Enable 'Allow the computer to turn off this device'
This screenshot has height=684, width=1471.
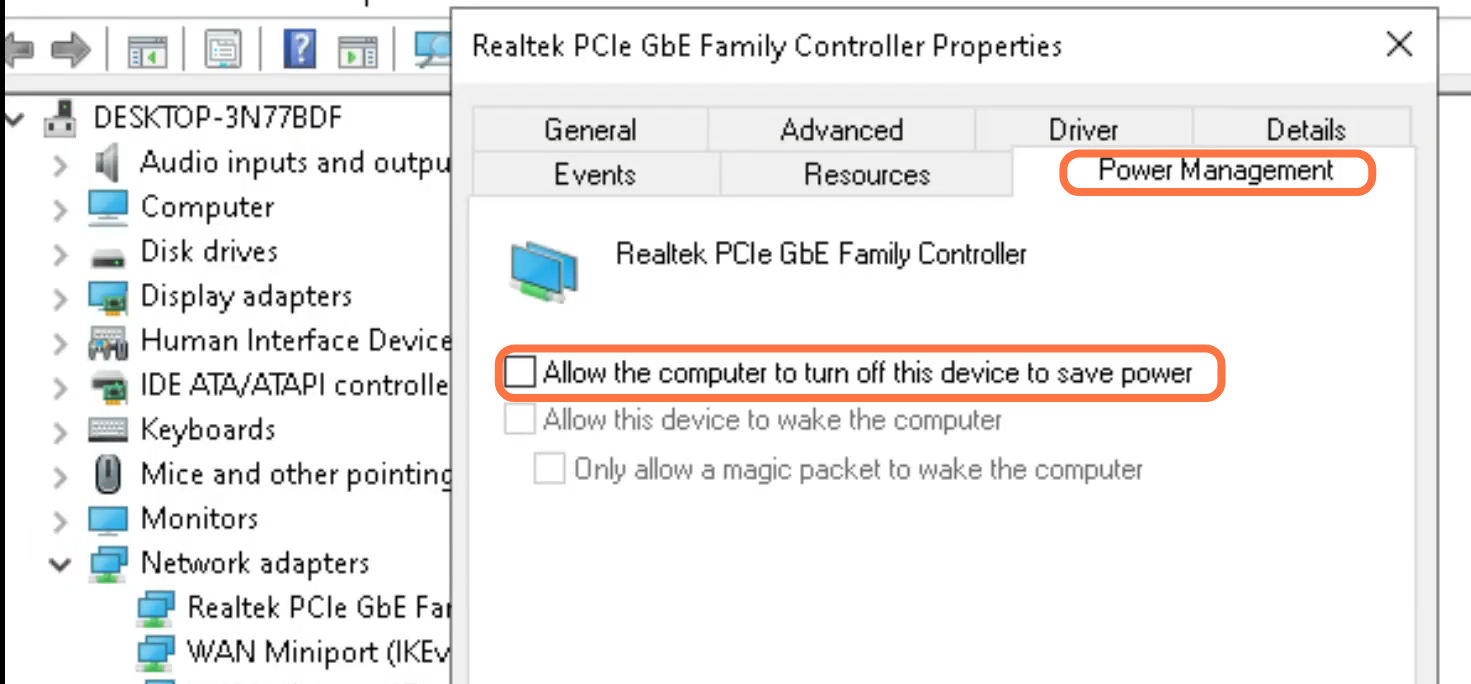click(x=520, y=373)
